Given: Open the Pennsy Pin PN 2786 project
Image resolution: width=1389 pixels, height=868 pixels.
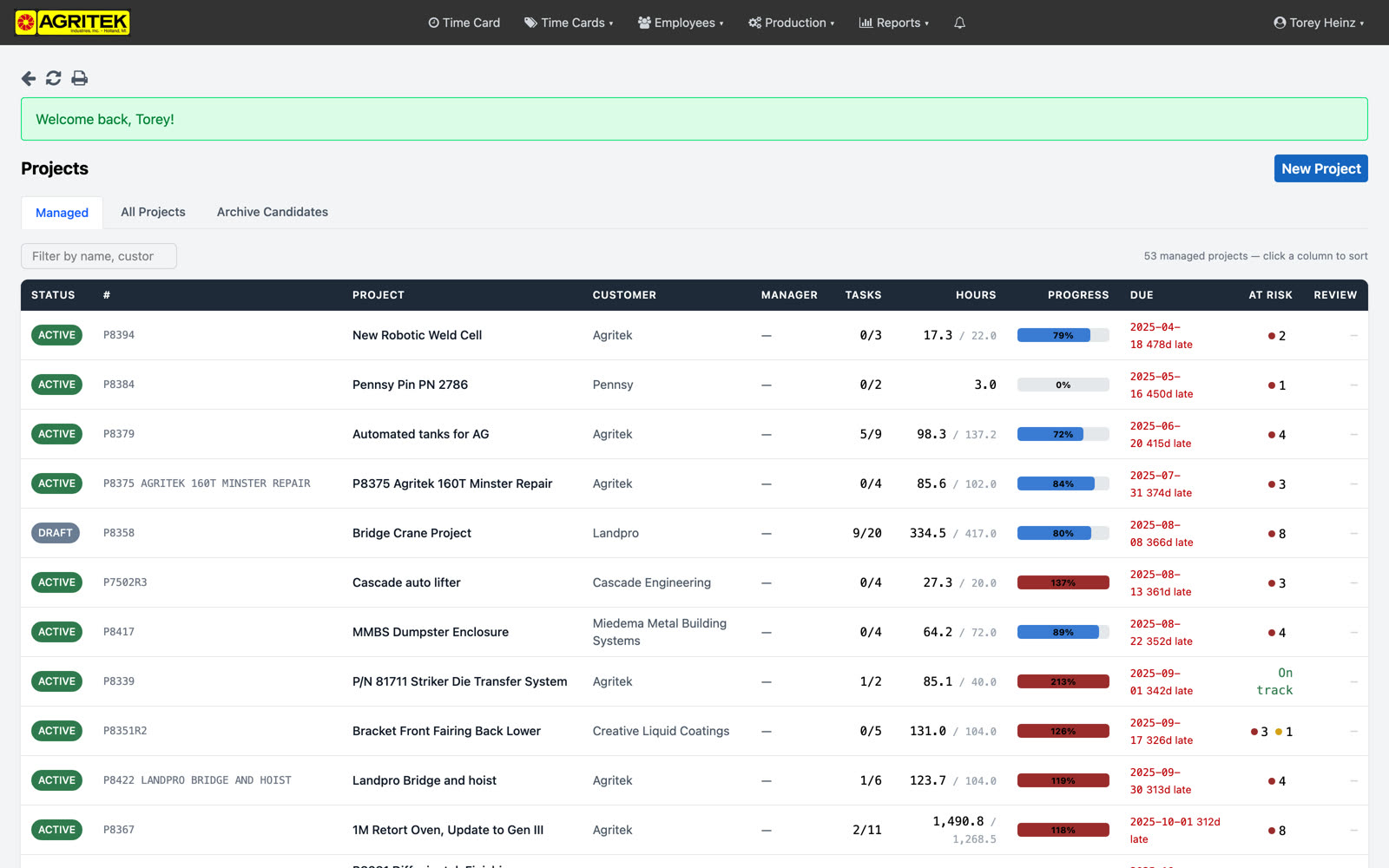Looking at the screenshot, I should pyautogui.click(x=410, y=385).
